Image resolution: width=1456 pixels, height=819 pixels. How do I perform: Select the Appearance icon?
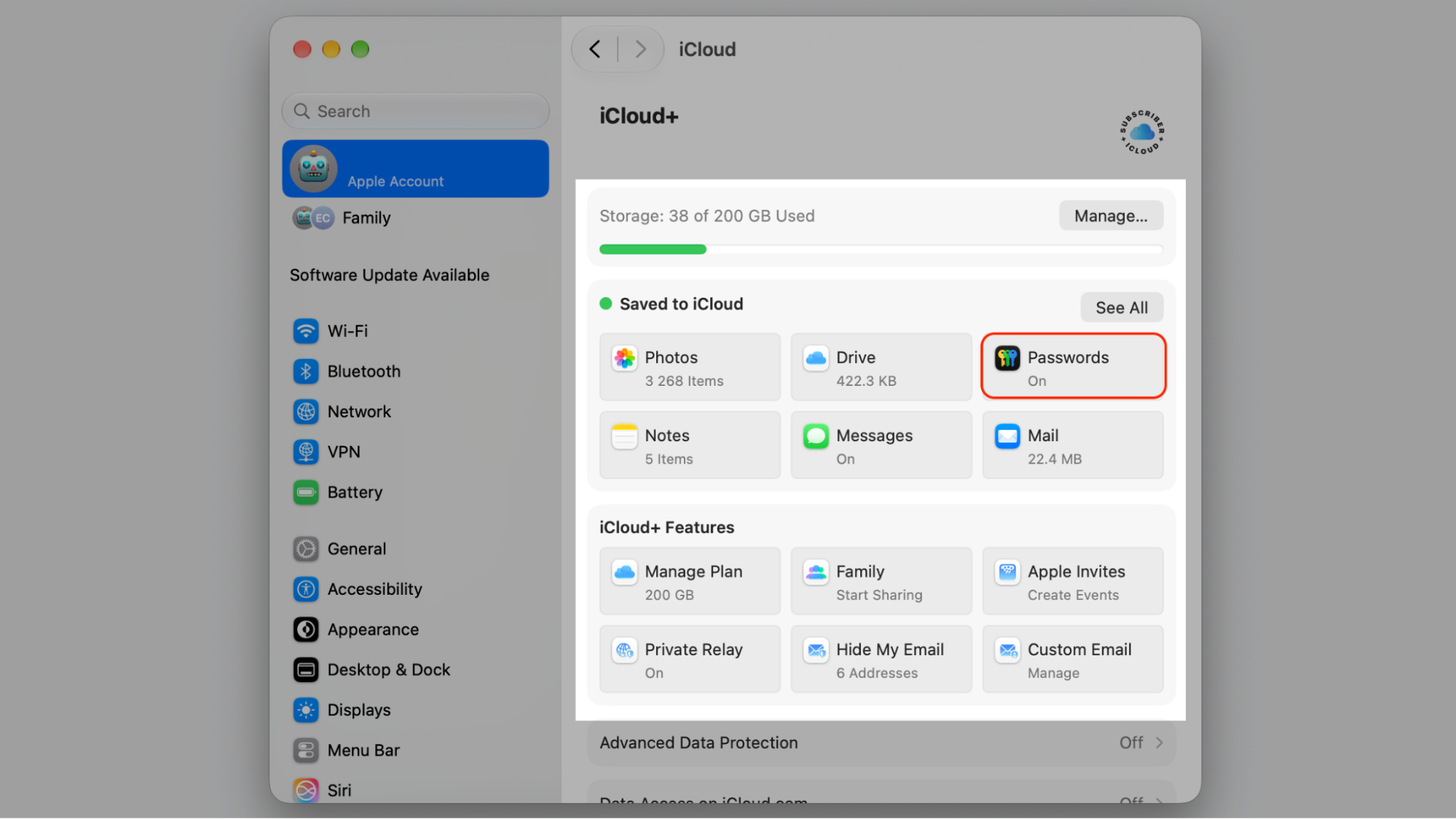coord(306,630)
